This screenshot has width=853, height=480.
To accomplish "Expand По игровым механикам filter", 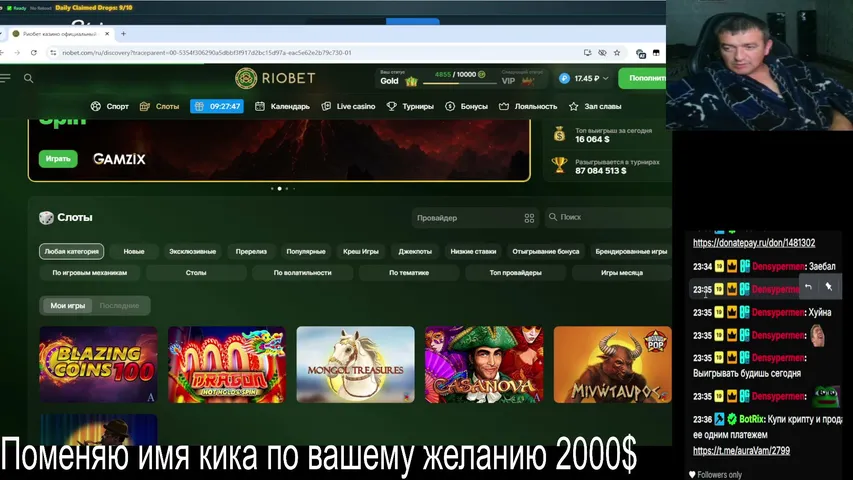I will pos(89,273).
